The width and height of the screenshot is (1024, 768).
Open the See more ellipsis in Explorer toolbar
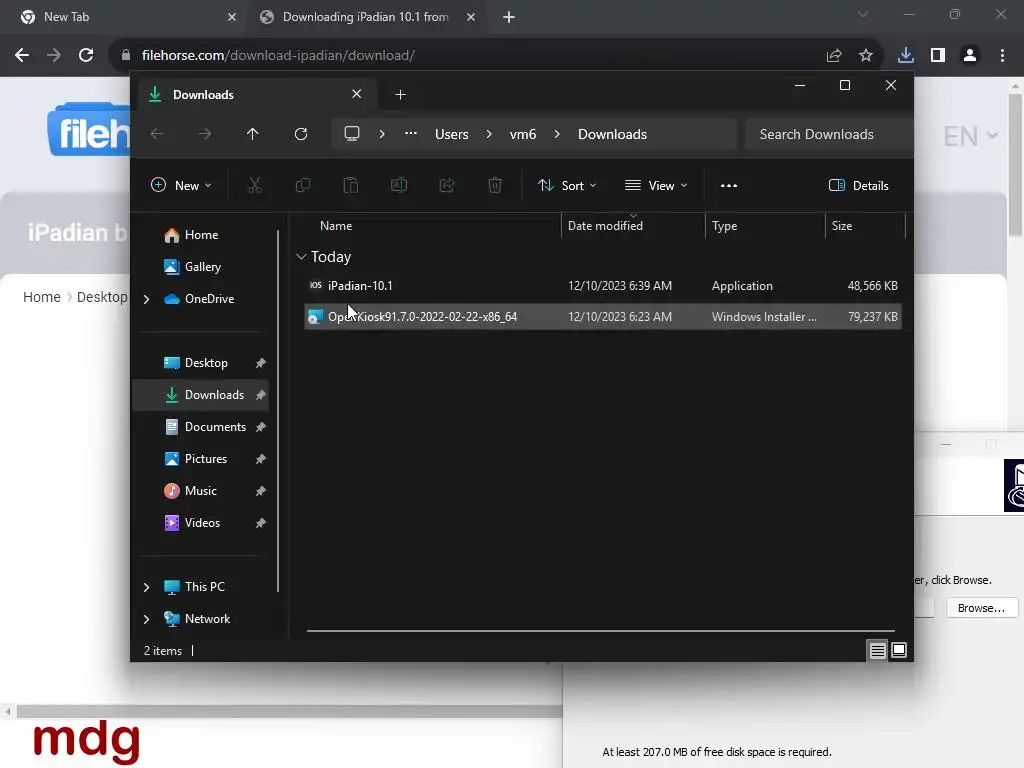point(729,185)
